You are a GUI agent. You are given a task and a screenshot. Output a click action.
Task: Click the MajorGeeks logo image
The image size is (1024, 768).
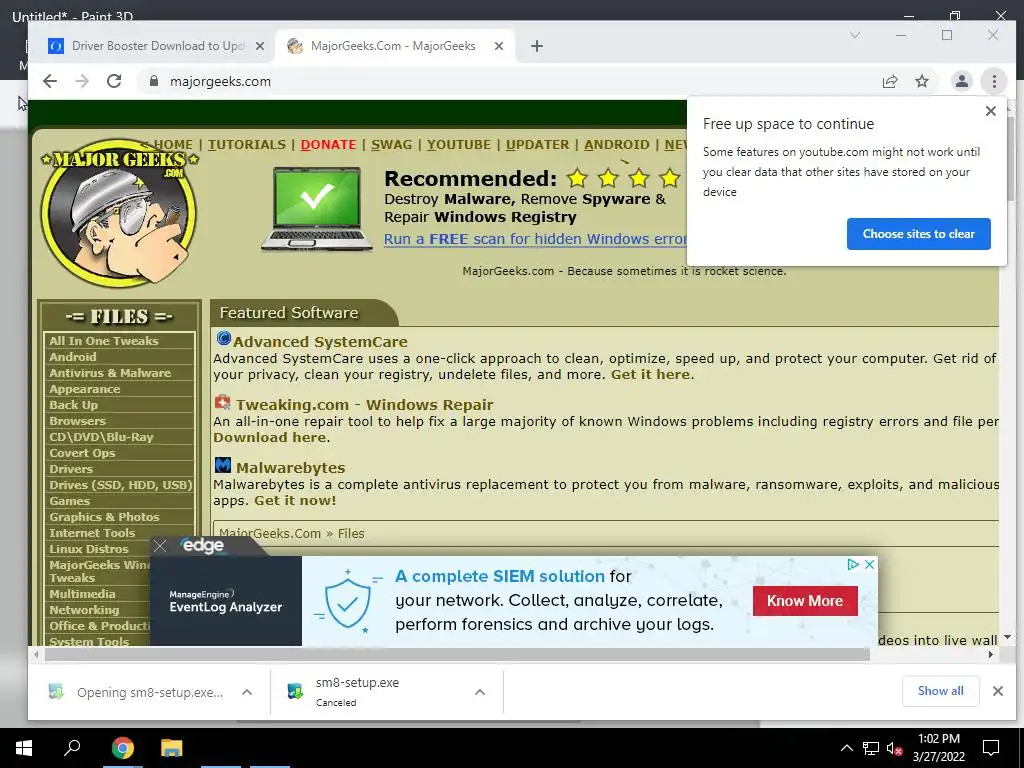point(120,213)
